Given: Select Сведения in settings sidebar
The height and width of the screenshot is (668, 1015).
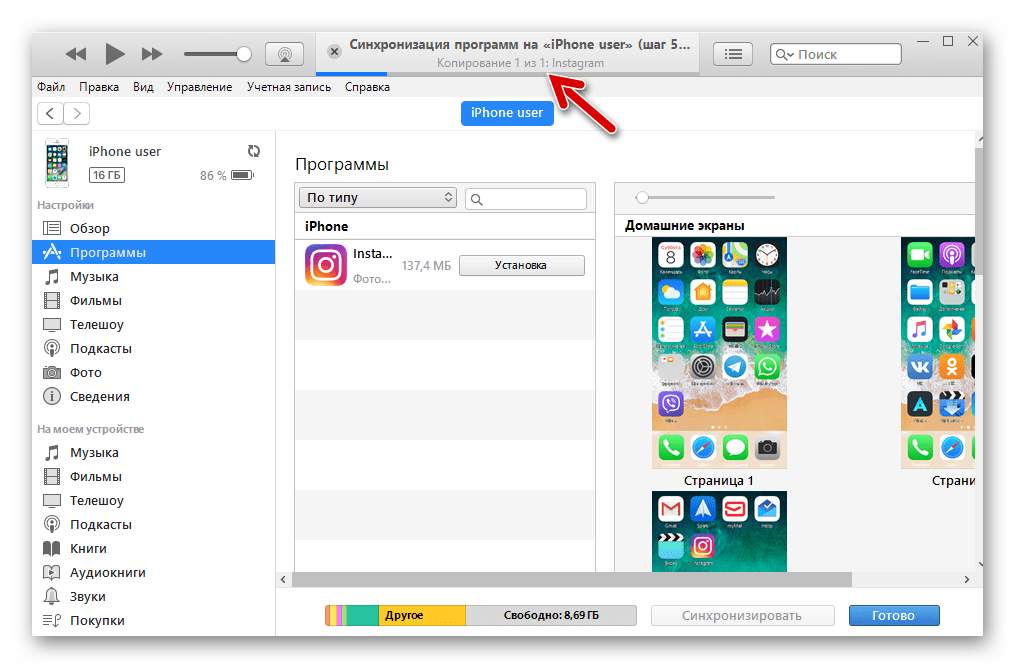Looking at the screenshot, I should [x=153, y=396].
